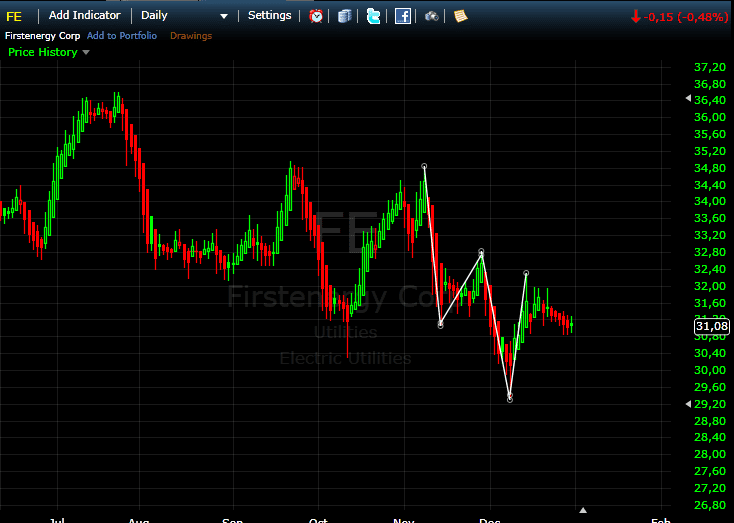
Task: Open the chart Settings menu
Action: pyautogui.click(x=269, y=15)
